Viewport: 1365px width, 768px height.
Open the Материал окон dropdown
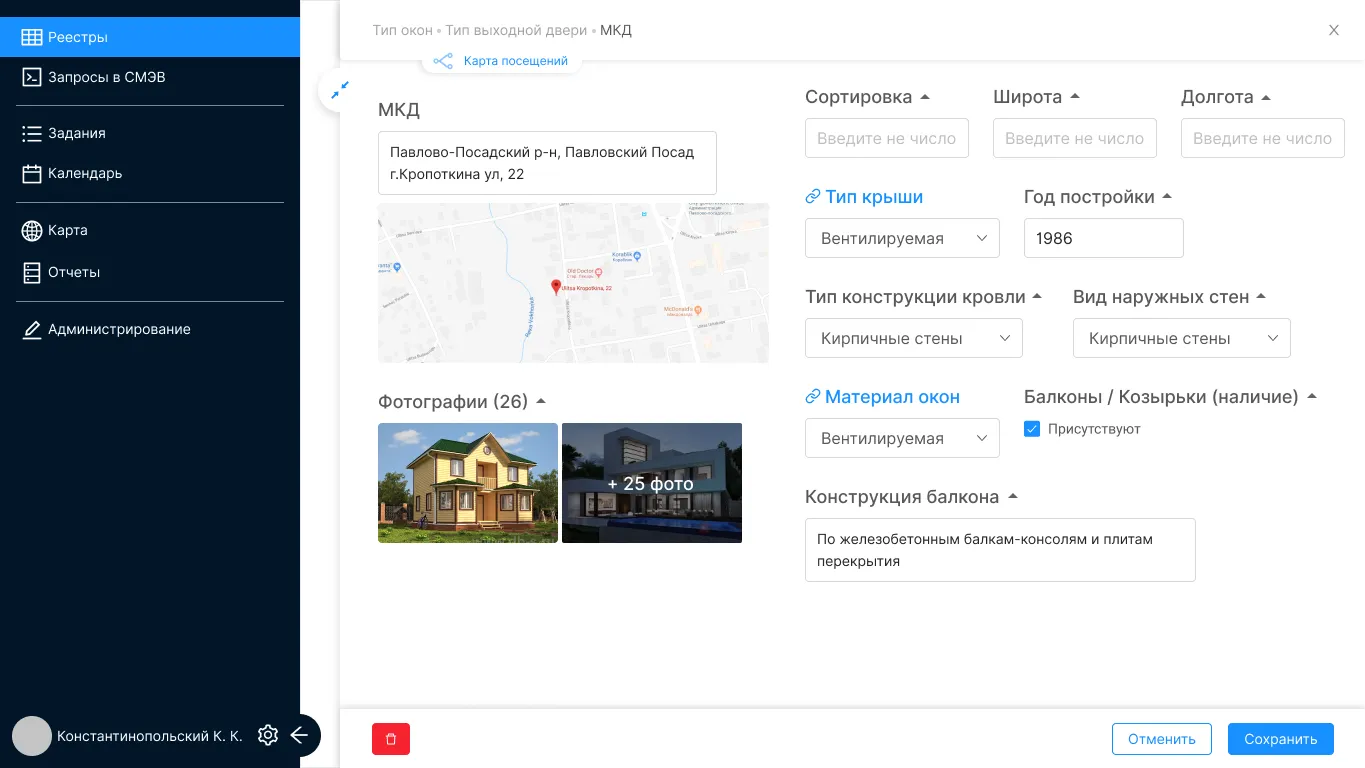[902, 438]
